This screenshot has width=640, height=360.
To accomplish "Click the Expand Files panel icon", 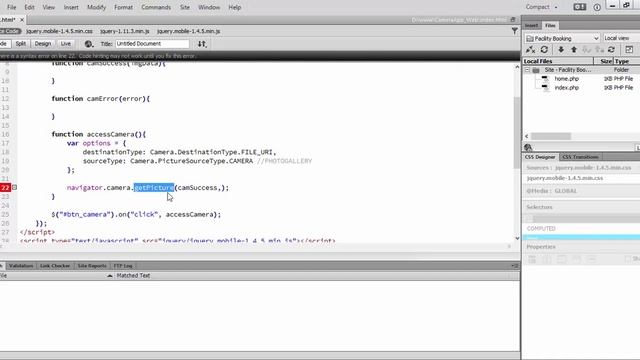I will pyautogui.click(x=629, y=49).
